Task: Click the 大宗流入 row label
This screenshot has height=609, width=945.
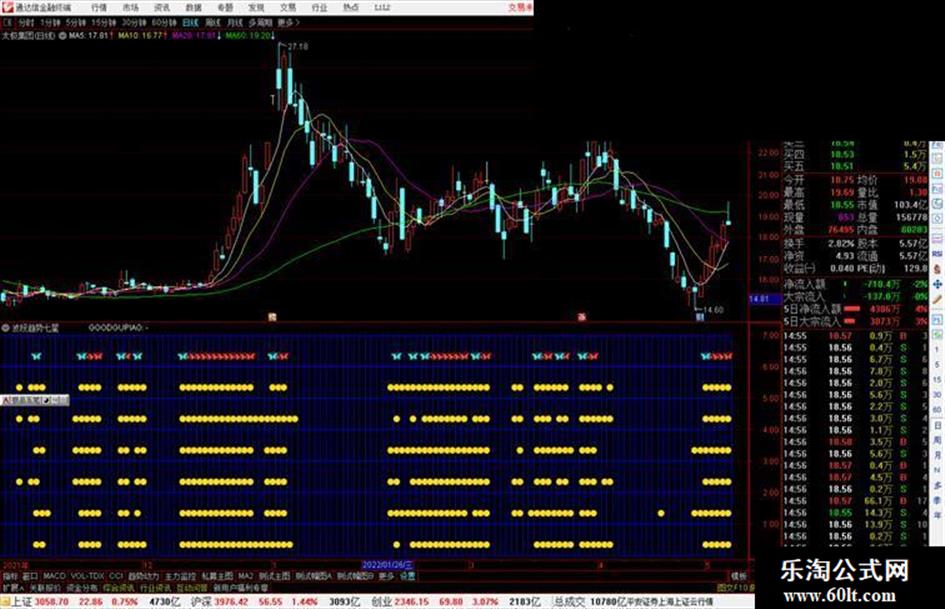Action: (804, 296)
